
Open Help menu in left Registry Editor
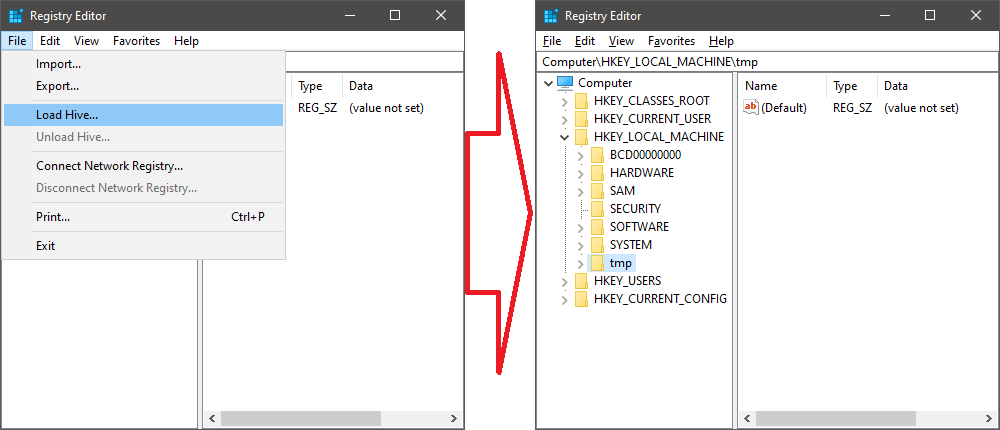click(x=186, y=41)
